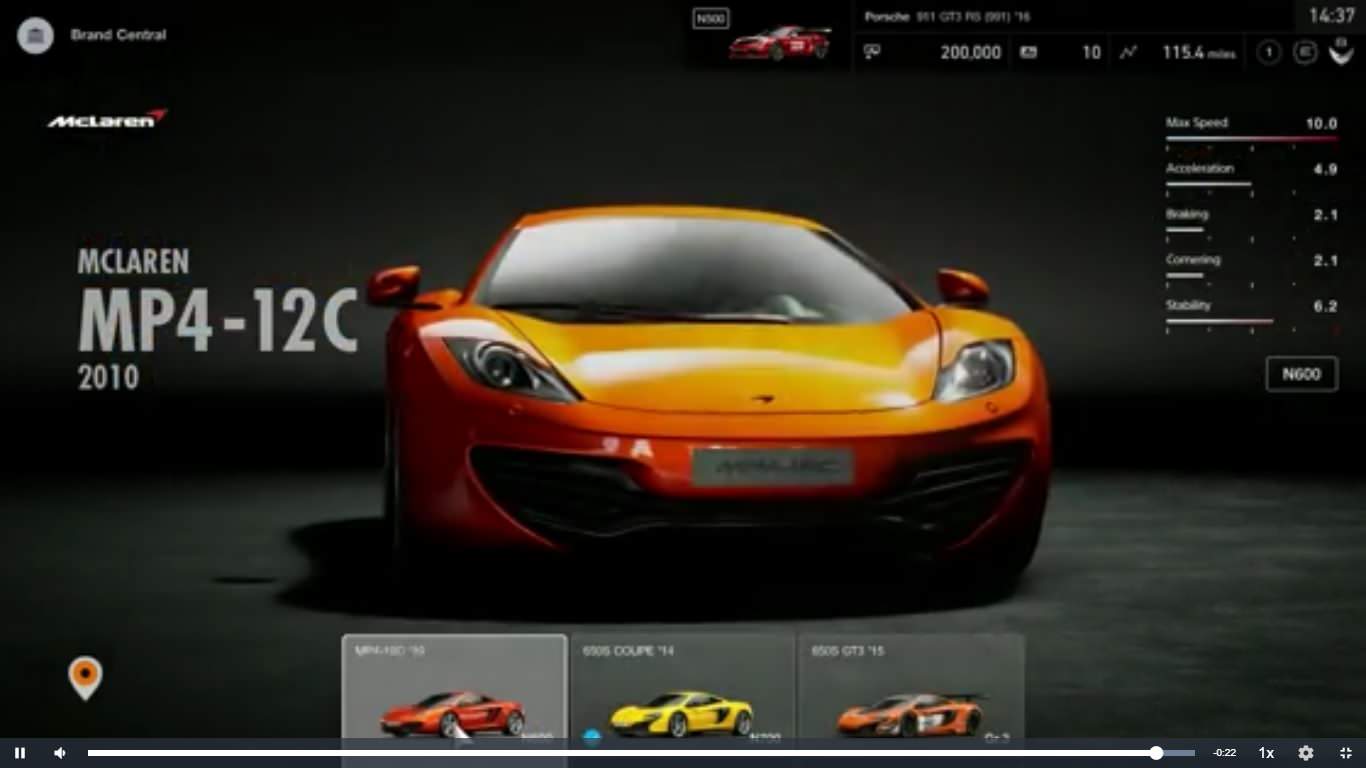Image resolution: width=1366 pixels, height=768 pixels.
Task: Click the Cornering stat label
Action: [x=1193, y=260]
